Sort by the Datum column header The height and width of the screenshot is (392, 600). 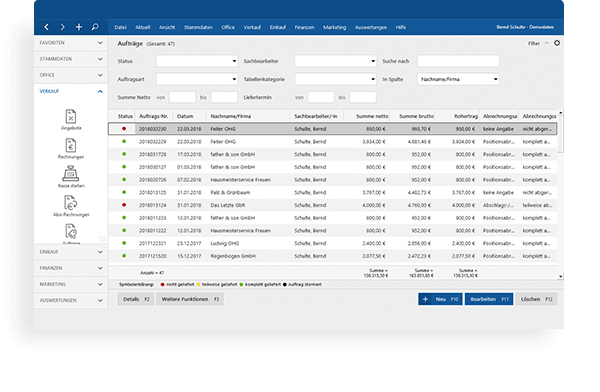[189, 116]
